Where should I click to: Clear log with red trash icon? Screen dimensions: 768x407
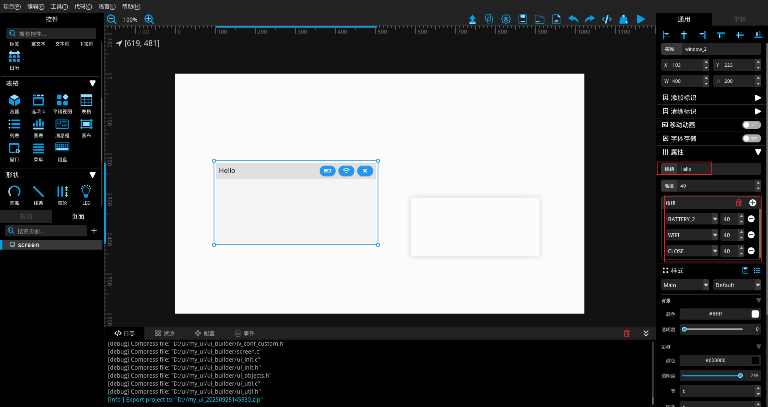(x=626, y=334)
